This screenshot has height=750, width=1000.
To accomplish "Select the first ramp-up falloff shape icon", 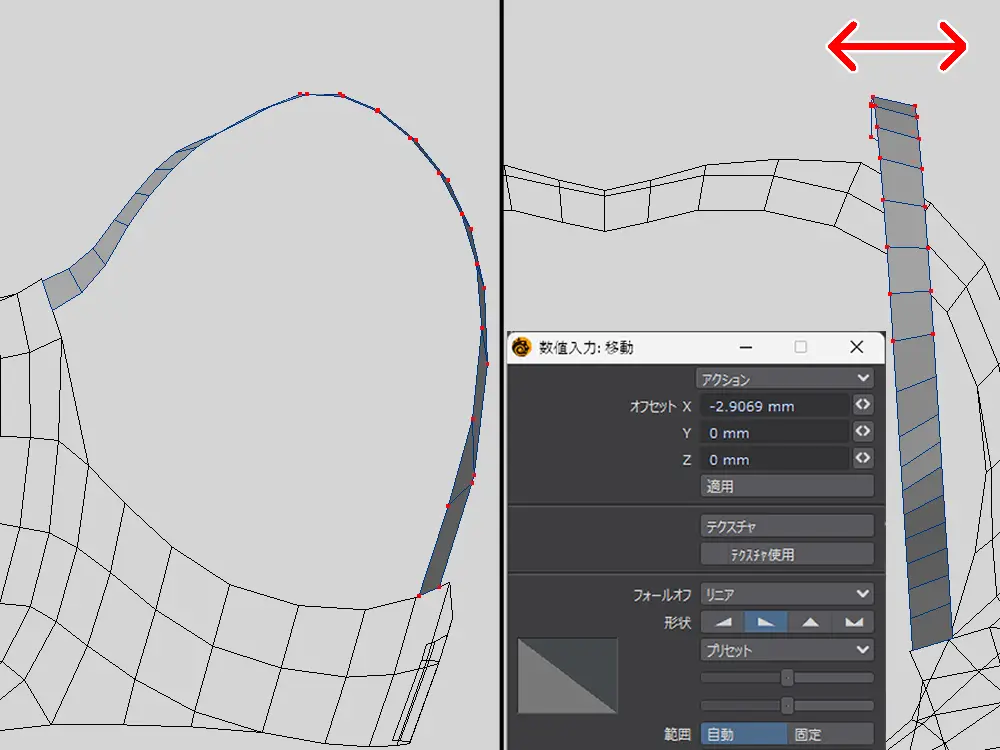I will point(722,622).
